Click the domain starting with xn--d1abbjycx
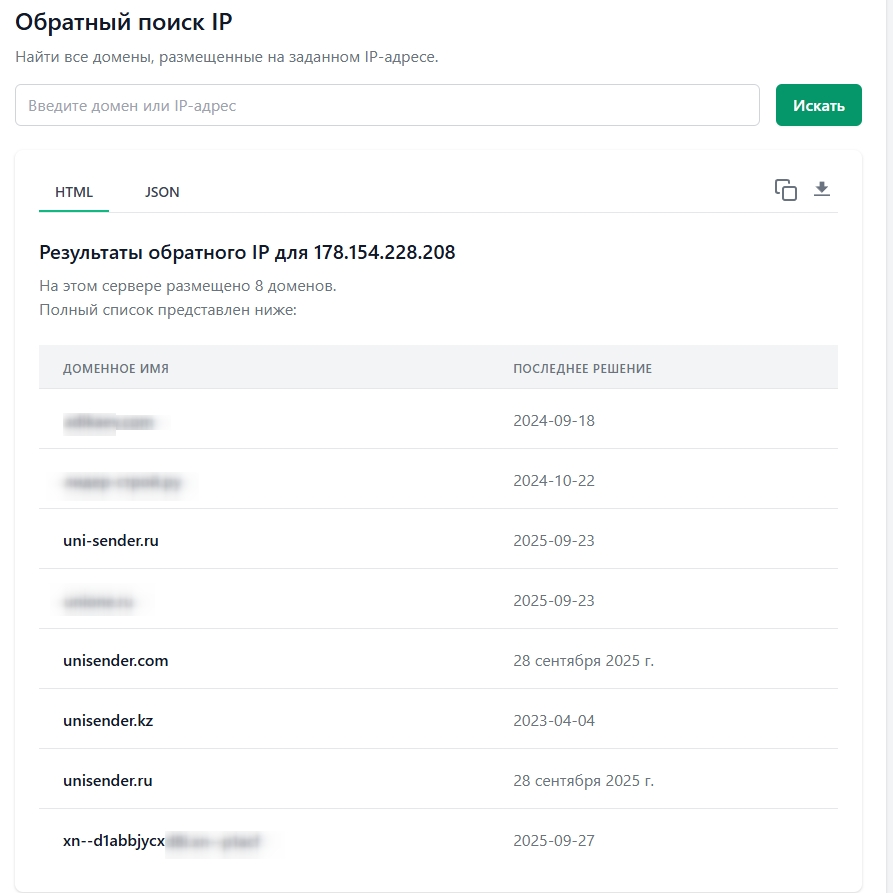This screenshot has width=893, height=893. 114,841
